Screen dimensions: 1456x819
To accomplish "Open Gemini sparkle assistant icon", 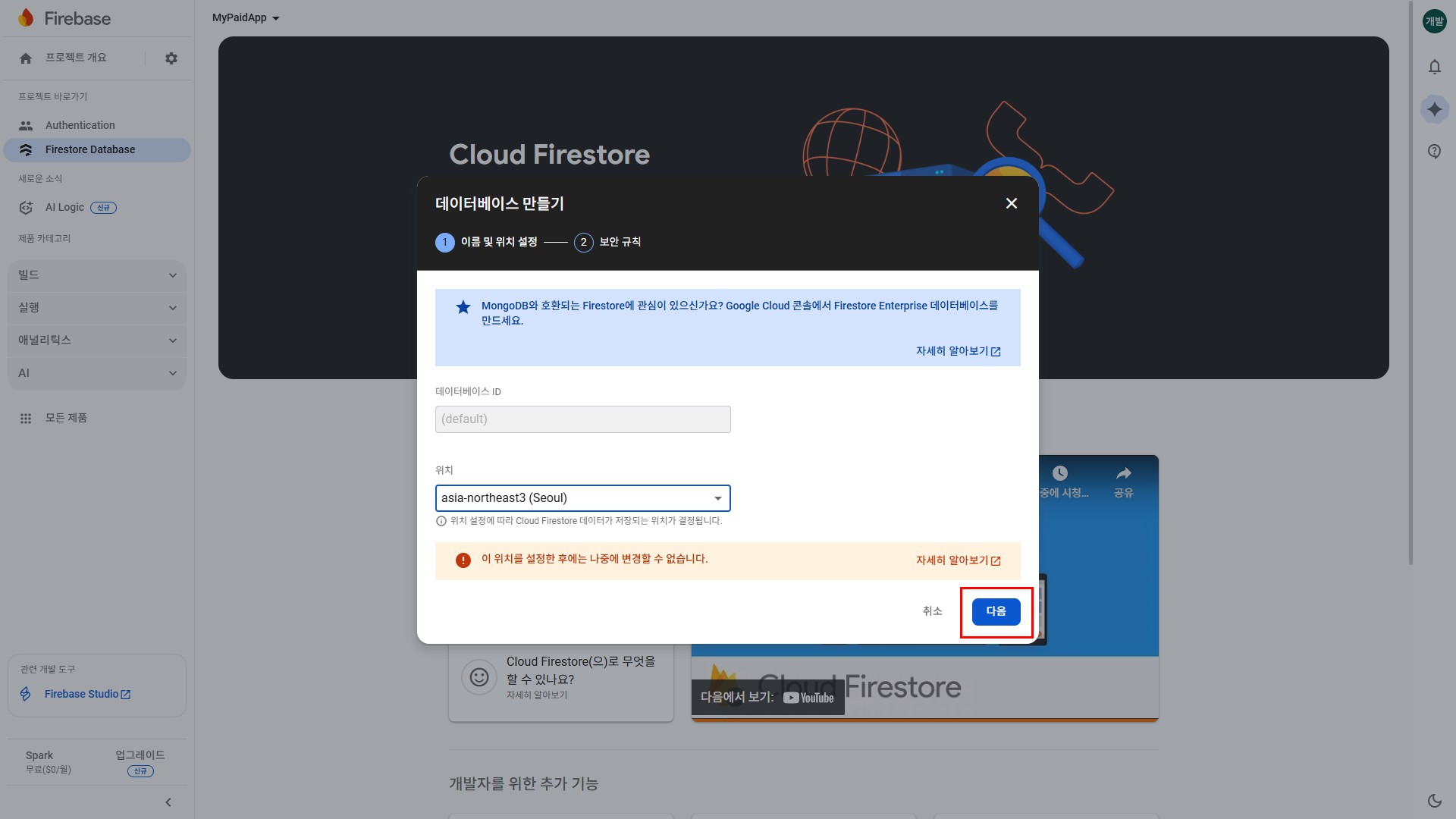I will pos(1434,109).
